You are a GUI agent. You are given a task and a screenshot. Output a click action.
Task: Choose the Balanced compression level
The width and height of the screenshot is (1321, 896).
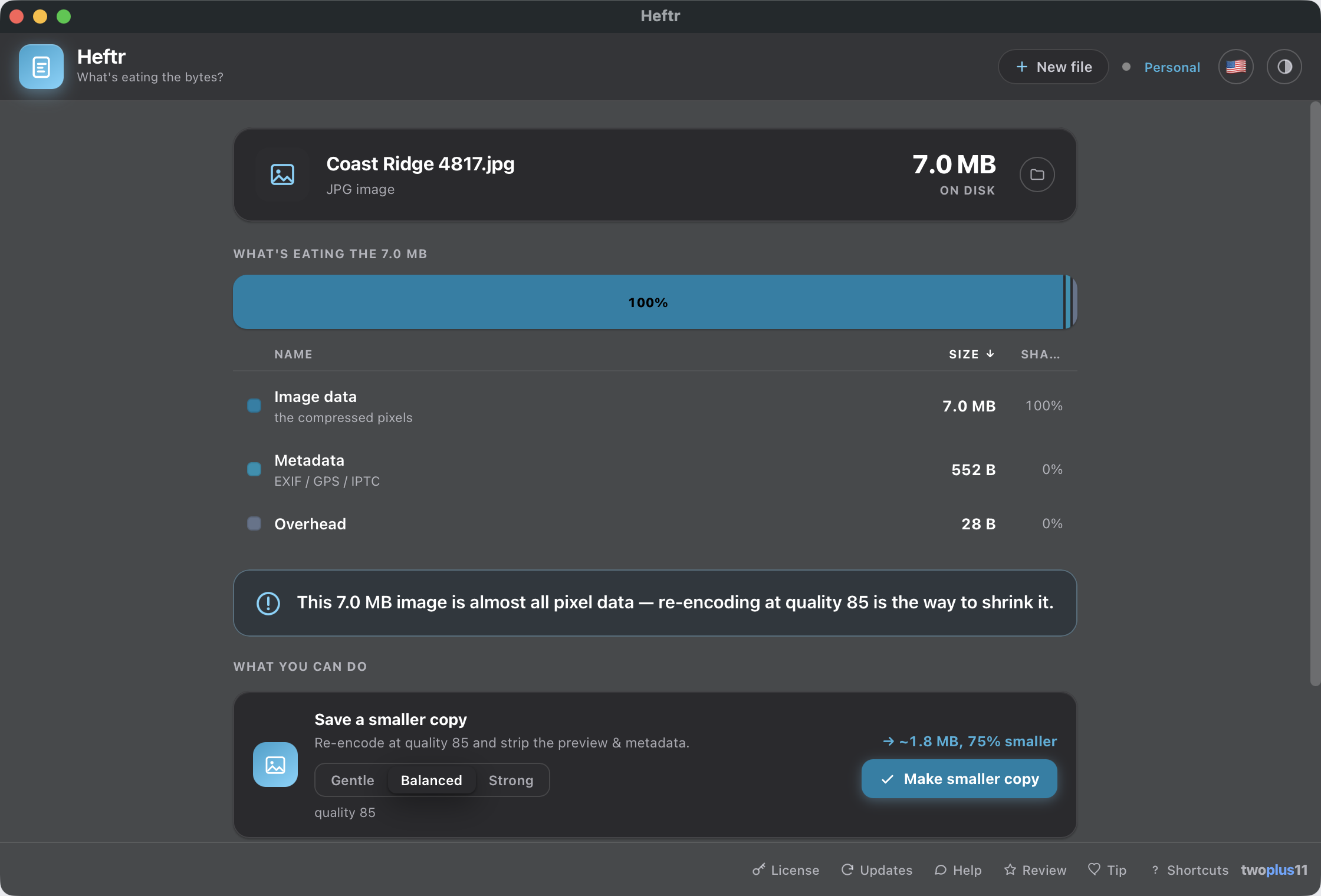[x=432, y=780]
